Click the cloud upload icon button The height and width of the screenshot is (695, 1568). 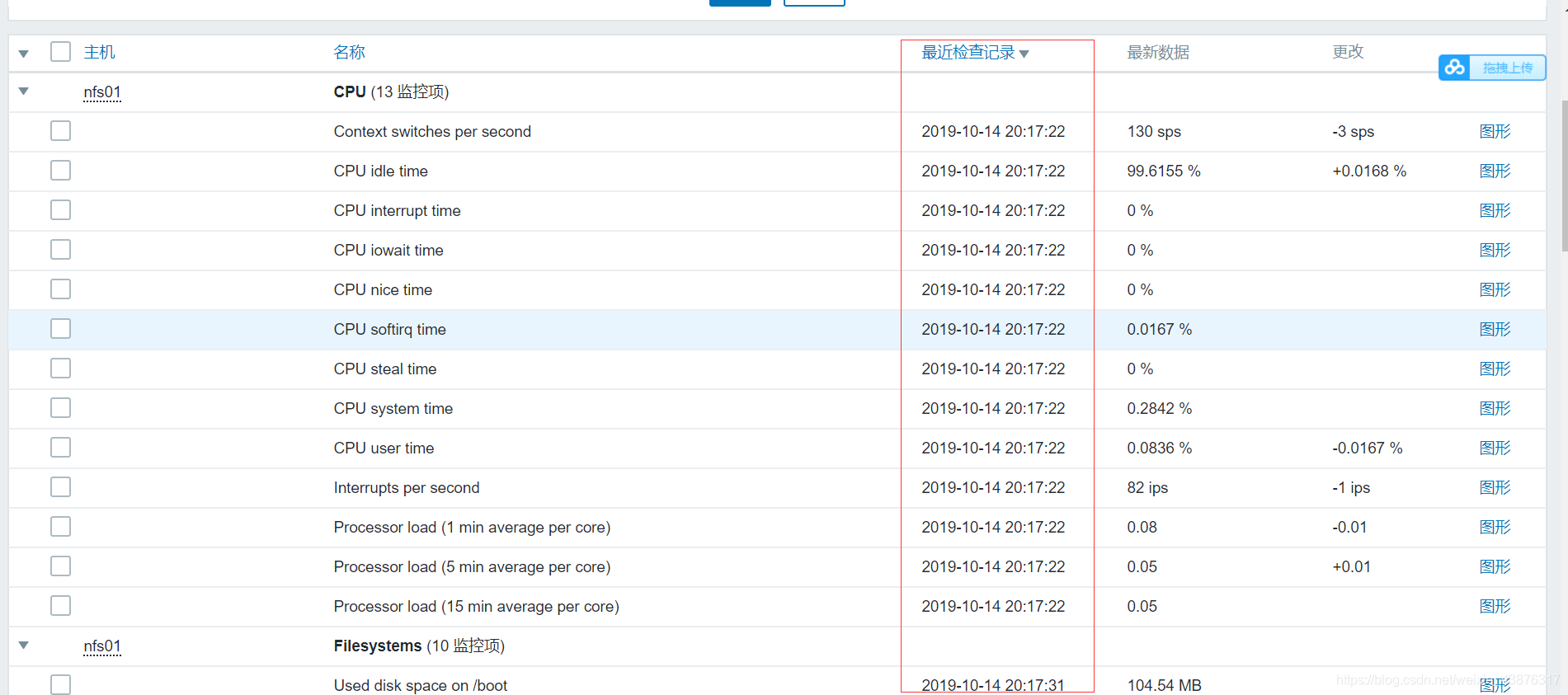(x=1455, y=68)
